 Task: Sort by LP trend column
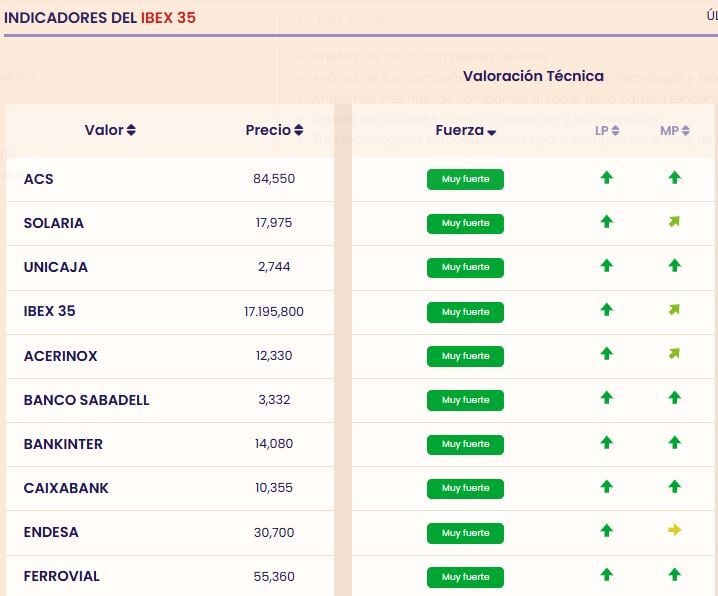607,130
